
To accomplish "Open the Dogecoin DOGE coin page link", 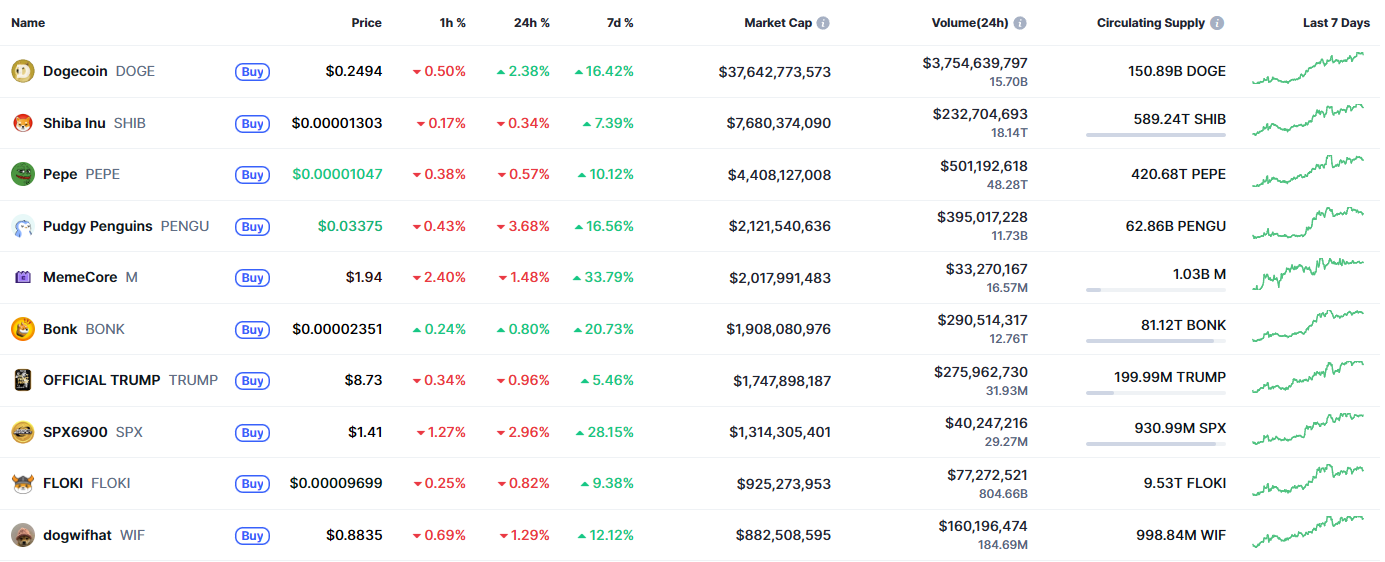I will [x=99, y=71].
